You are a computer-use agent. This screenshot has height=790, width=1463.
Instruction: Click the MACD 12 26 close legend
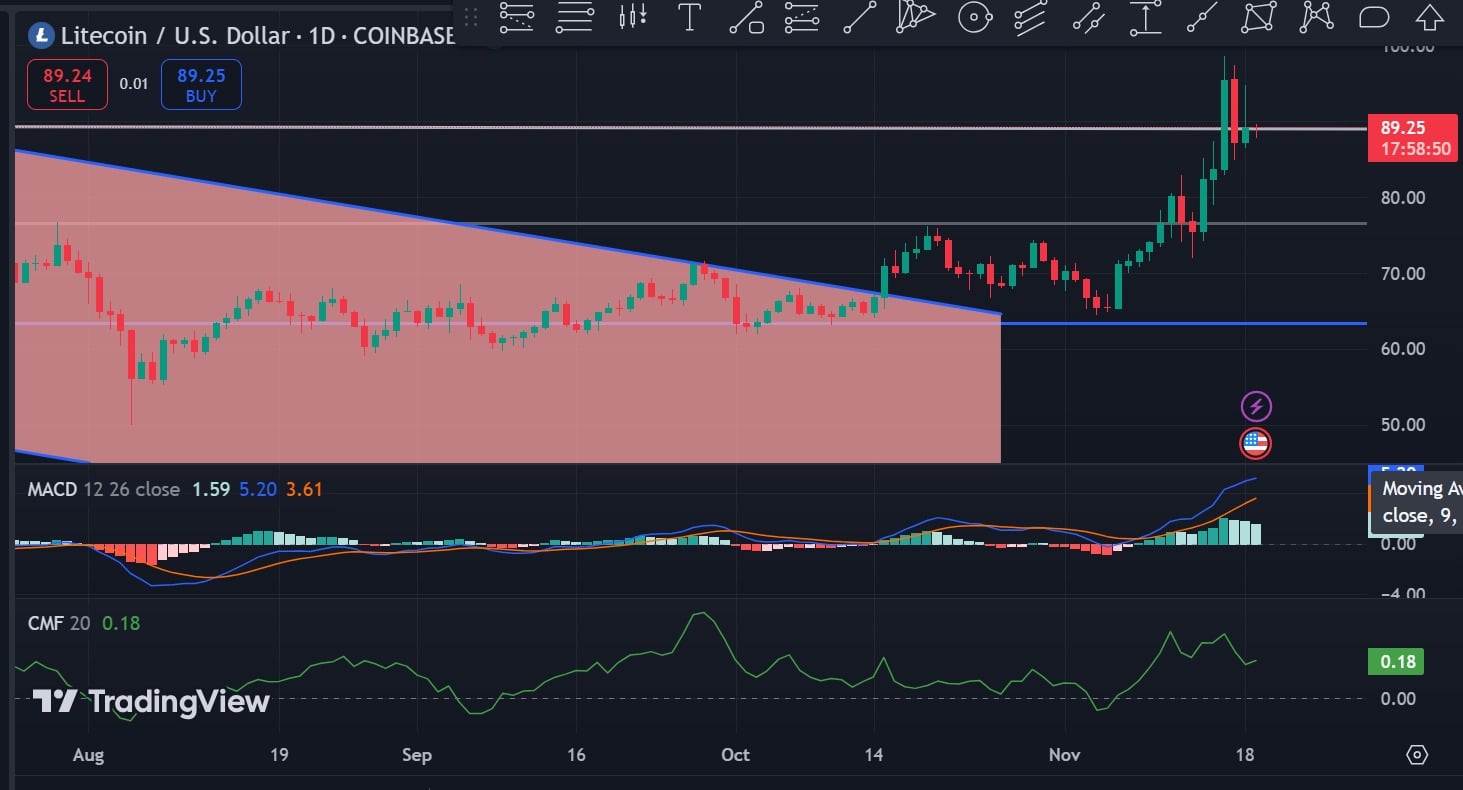(x=104, y=489)
